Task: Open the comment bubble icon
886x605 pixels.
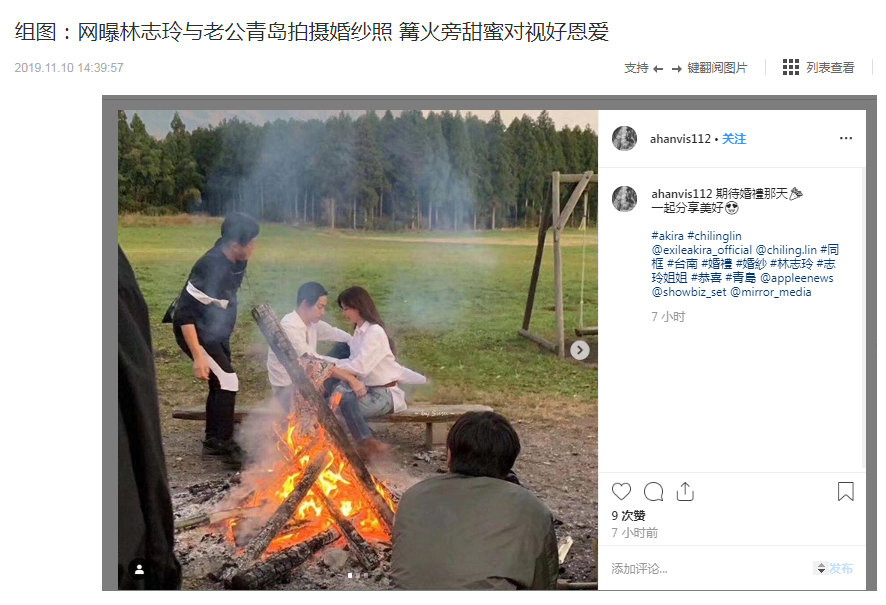Action: point(653,491)
